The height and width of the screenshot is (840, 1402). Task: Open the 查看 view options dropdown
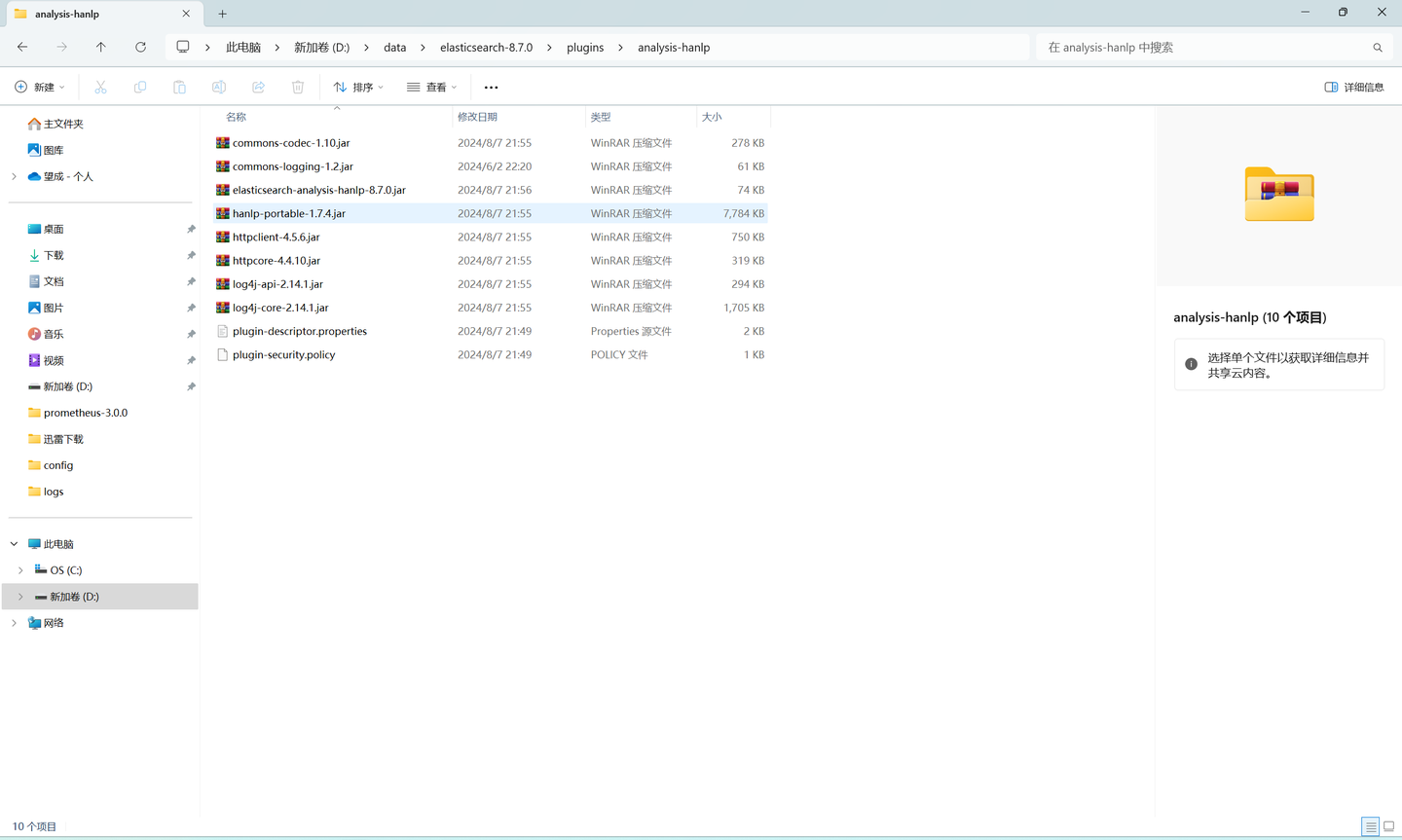pyautogui.click(x=431, y=87)
